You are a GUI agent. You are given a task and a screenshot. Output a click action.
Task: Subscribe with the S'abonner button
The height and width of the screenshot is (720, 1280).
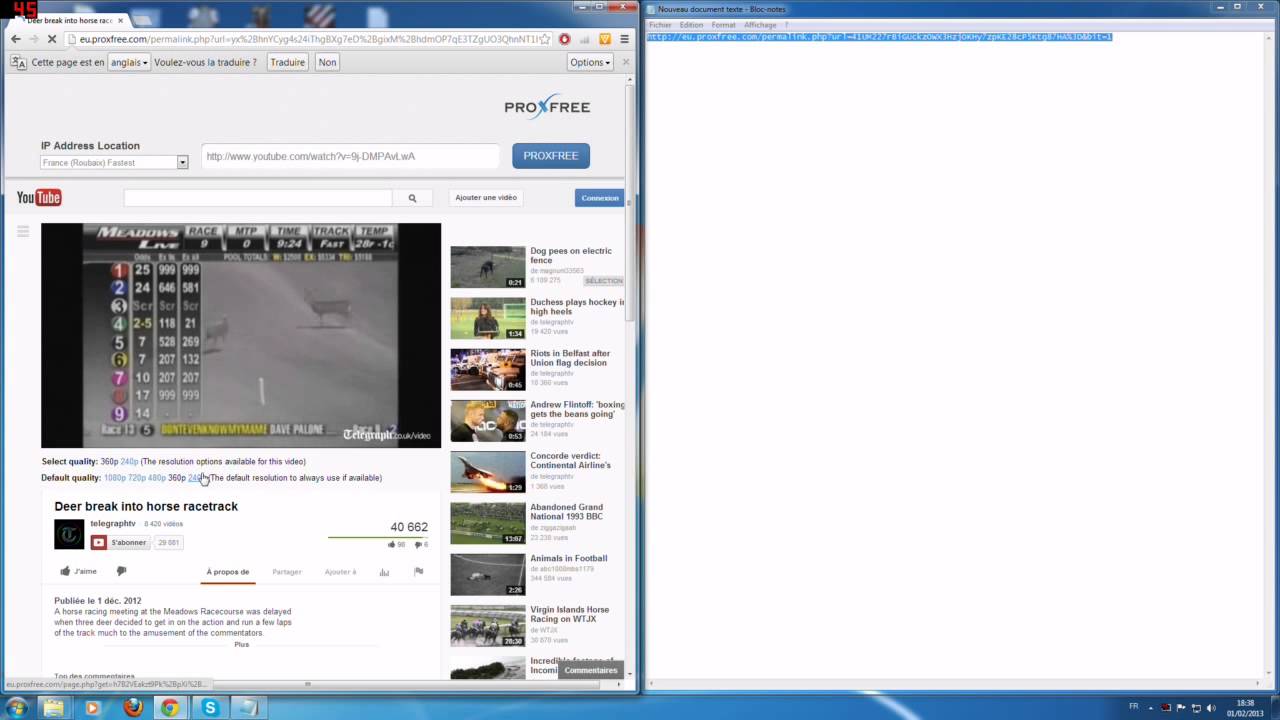click(120, 542)
